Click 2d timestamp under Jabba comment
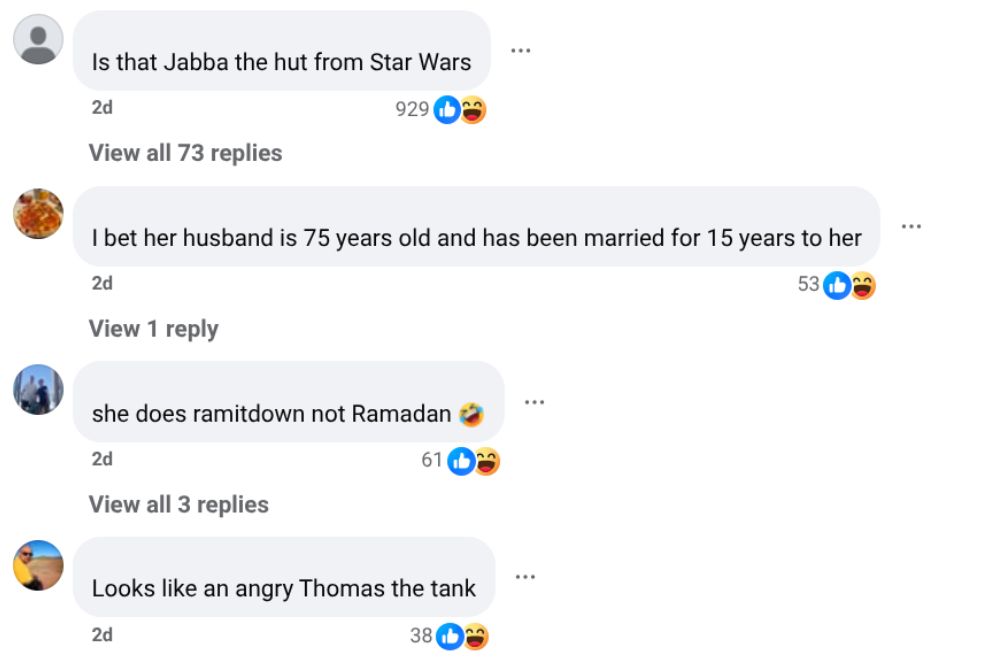1000x666 pixels. coord(102,108)
